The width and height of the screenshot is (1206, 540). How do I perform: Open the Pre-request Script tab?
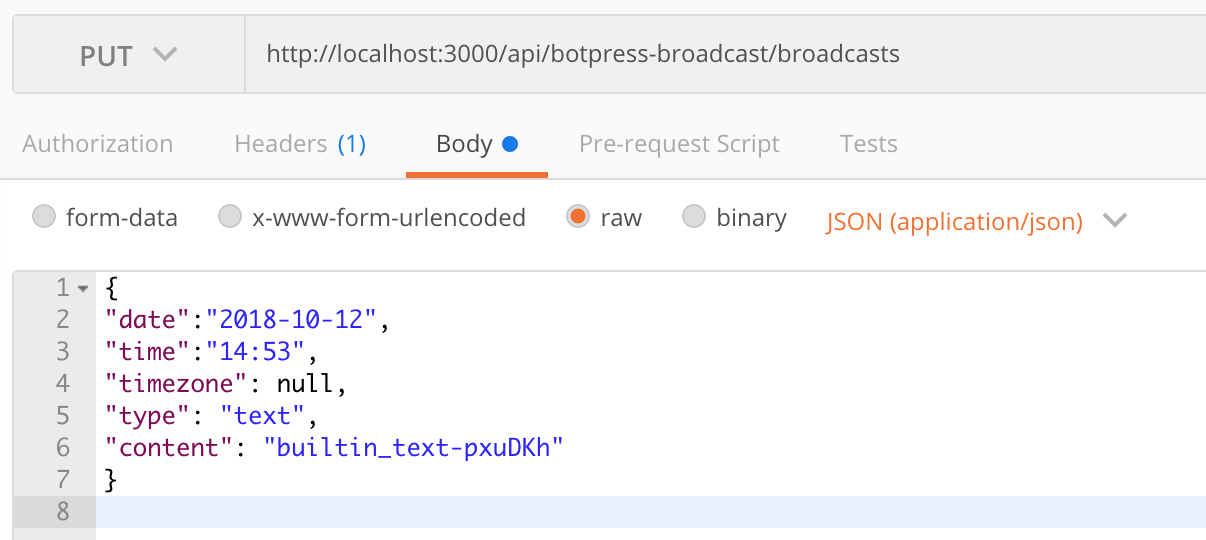pyautogui.click(x=679, y=144)
